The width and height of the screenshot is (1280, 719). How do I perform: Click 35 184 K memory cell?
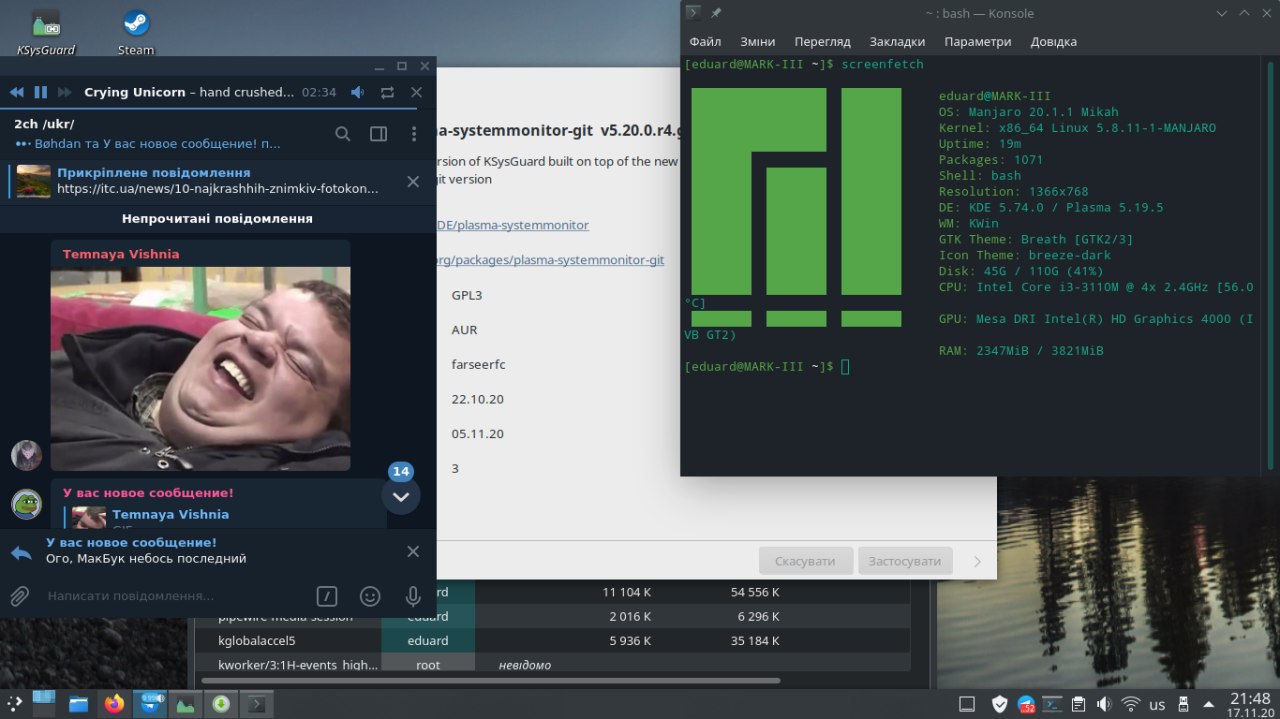pos(755,640)
